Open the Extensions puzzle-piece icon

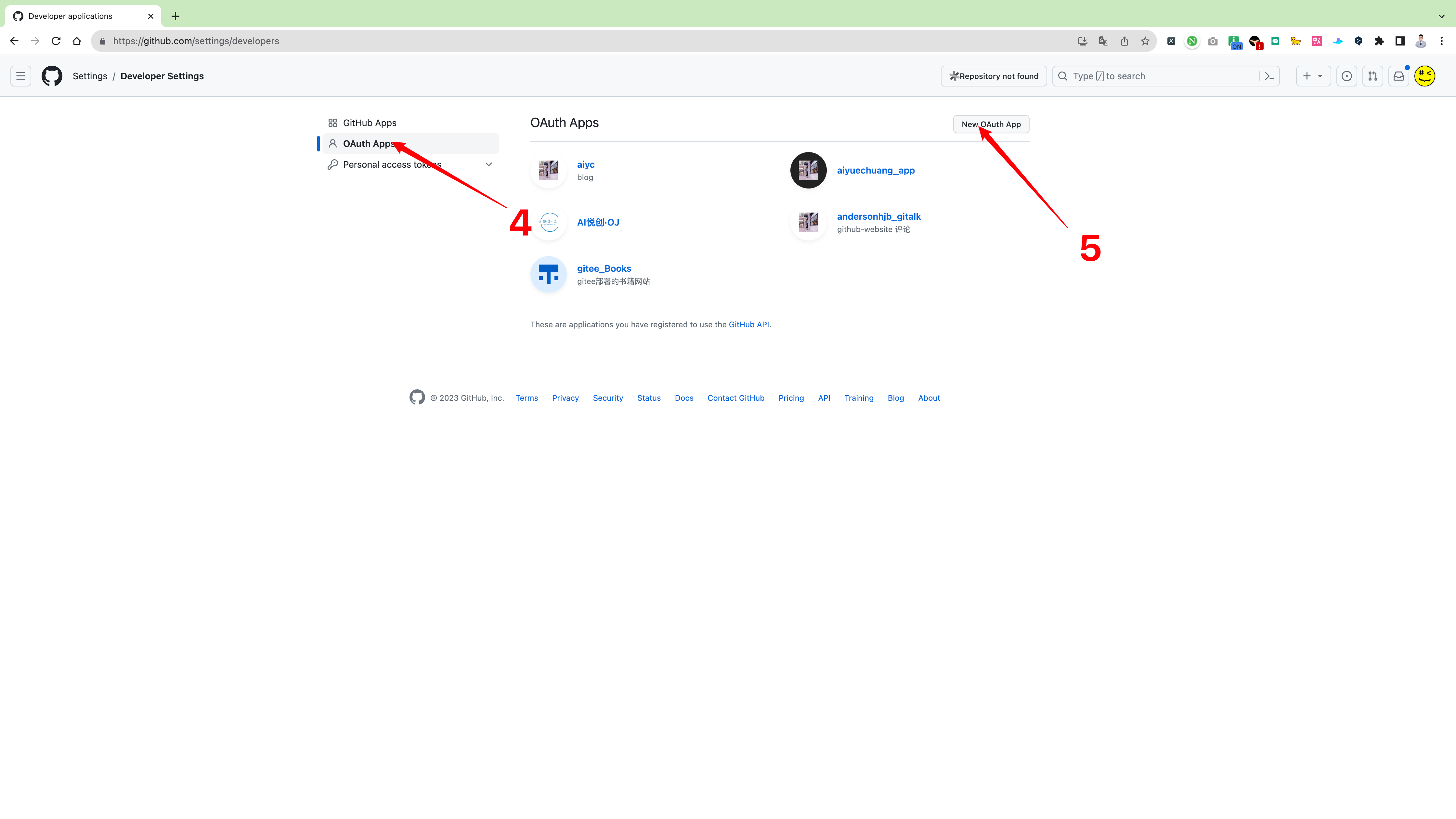point(1379,41)
